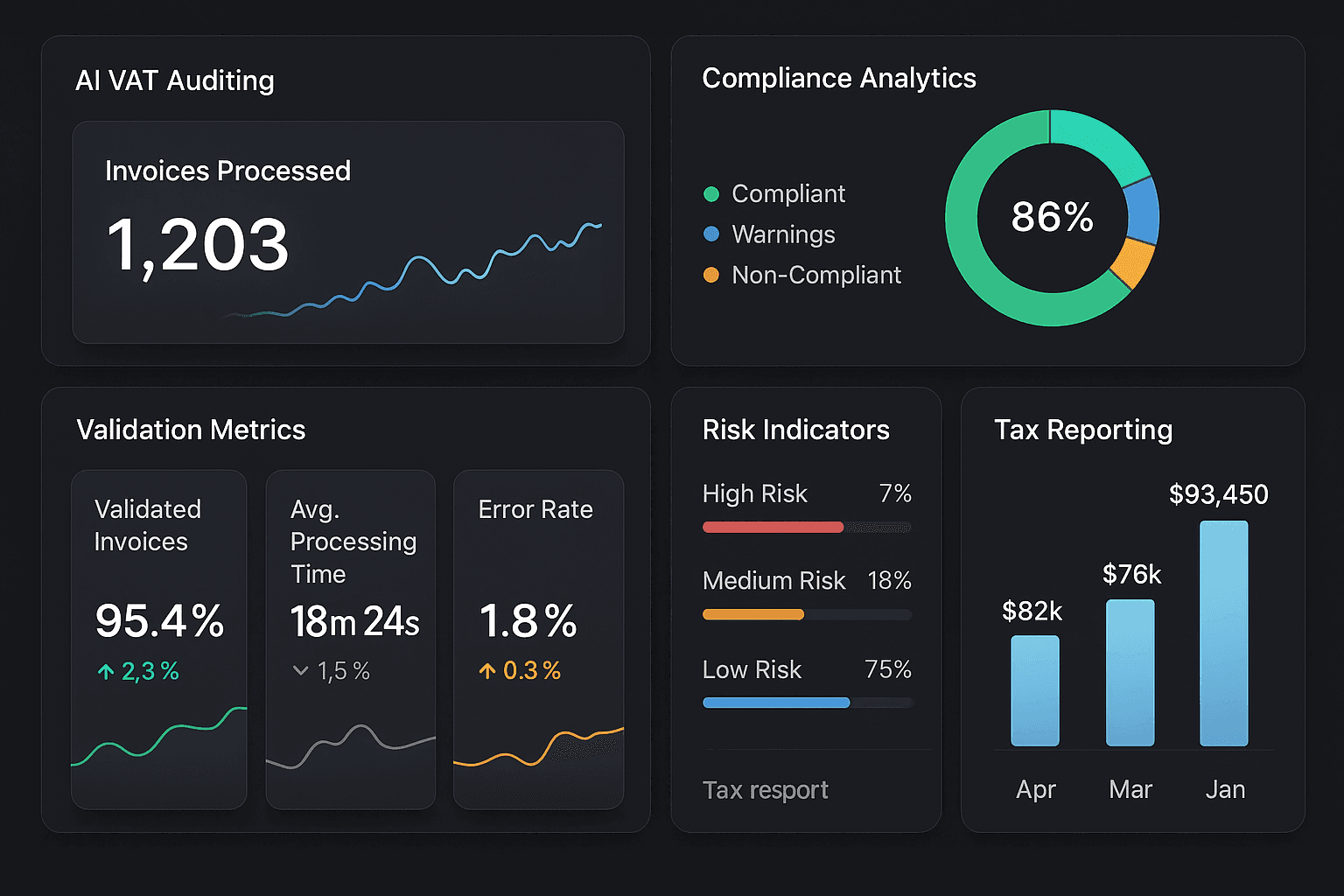1344x896 pixels.
Task: Select the Low Risk blue progress bar
Action: pos(776,703)
